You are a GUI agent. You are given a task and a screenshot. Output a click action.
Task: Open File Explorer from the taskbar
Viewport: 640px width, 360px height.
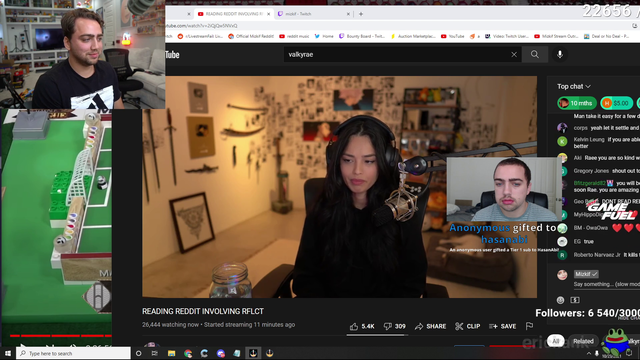(171, 353)
